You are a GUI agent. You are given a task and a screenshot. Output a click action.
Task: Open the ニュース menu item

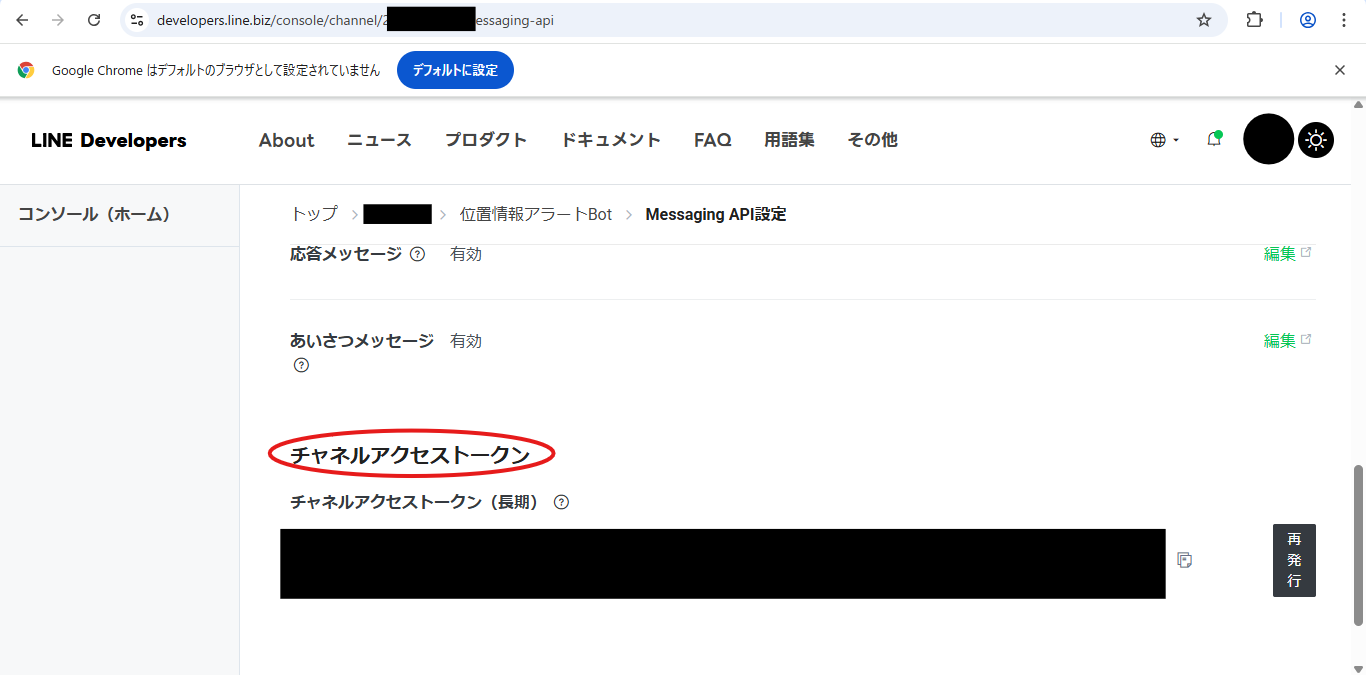(x=379, y=140)
